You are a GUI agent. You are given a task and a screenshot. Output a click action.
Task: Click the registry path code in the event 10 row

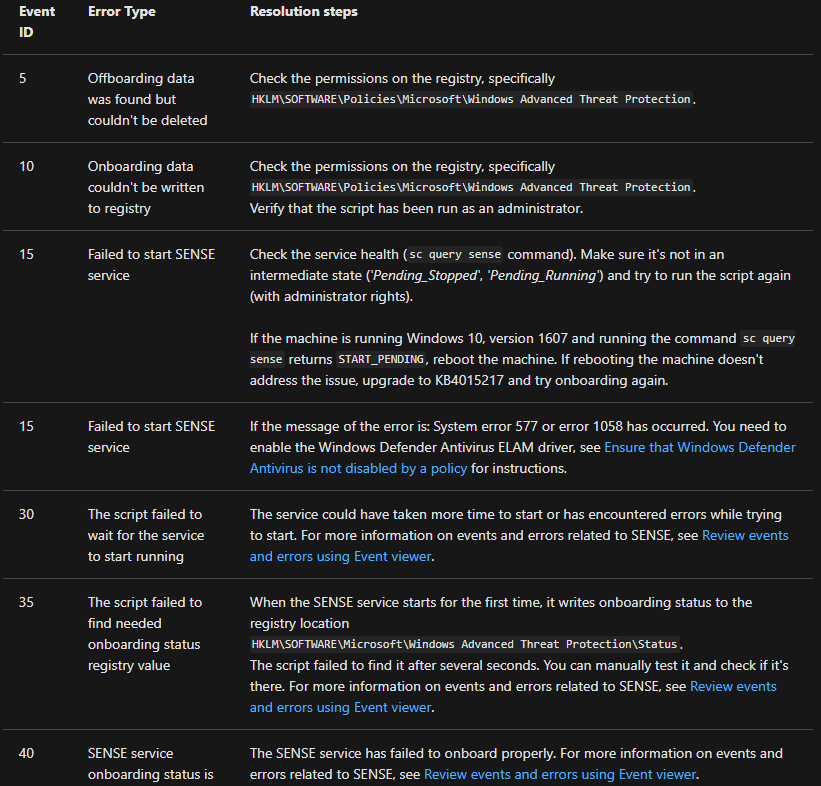coord(471,187)
